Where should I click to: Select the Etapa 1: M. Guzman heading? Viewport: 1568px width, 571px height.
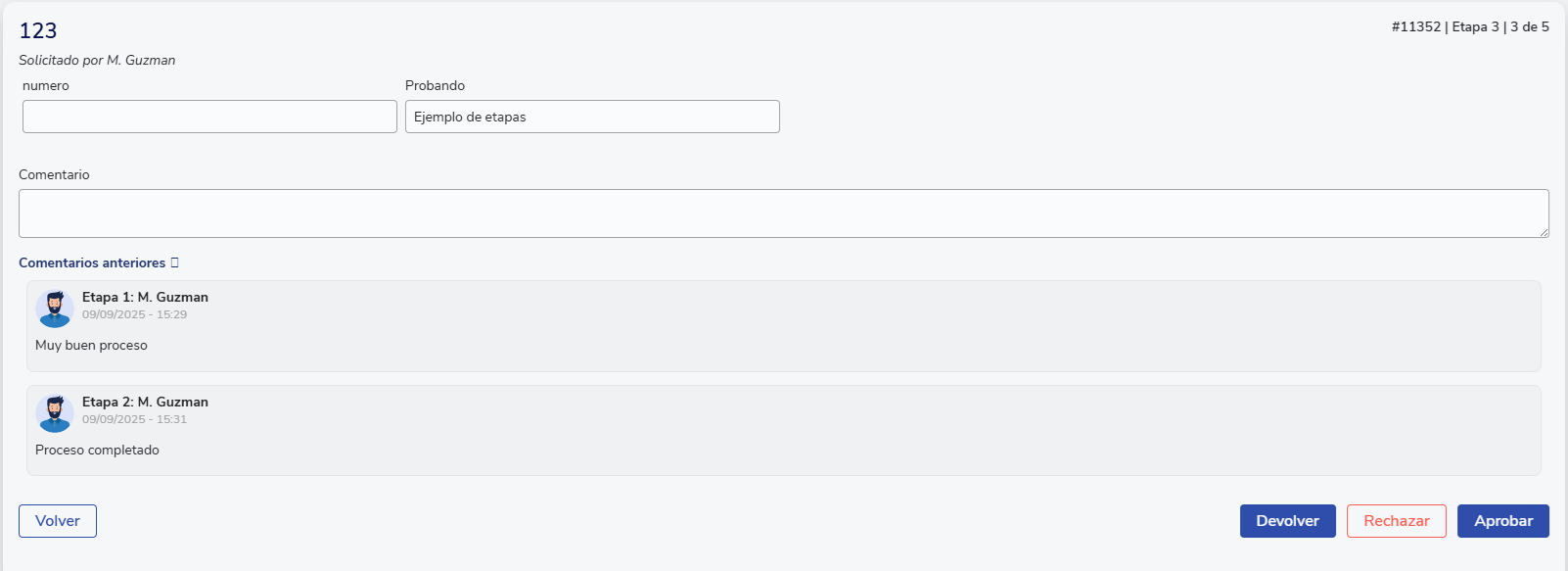click(145, 297)
